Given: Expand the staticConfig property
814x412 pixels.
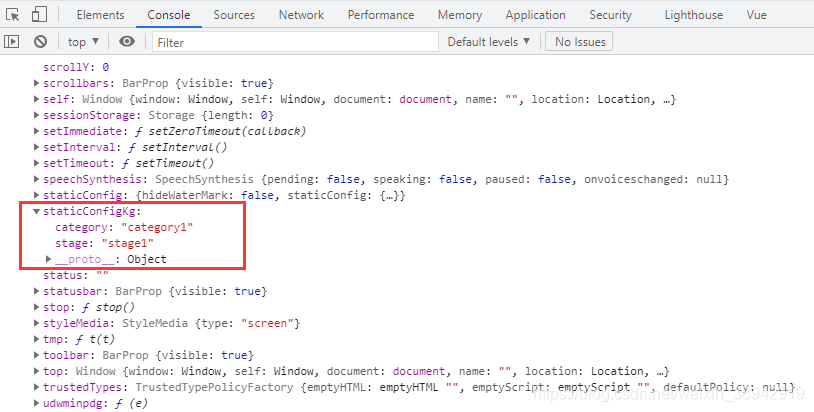Looking at the screenshot, I should (37, 195).
